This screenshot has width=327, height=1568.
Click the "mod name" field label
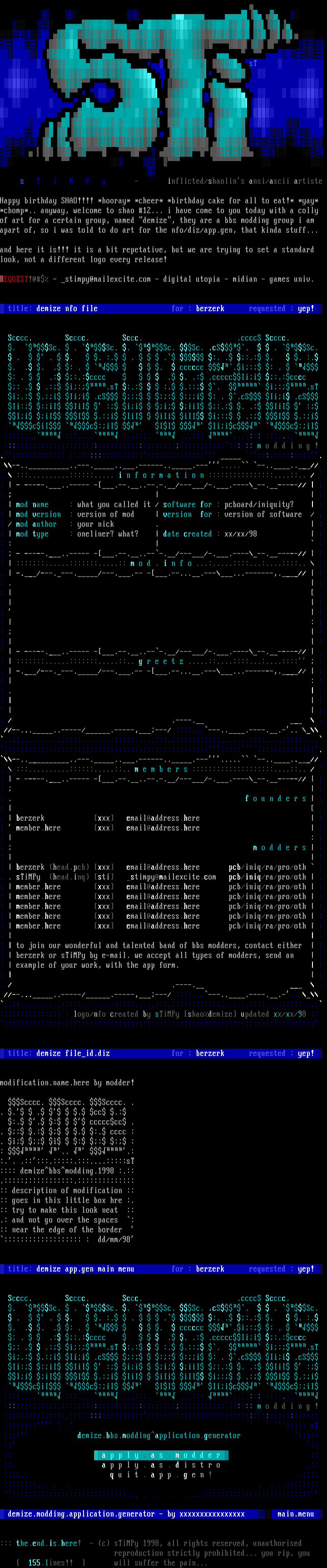point(32,504)
